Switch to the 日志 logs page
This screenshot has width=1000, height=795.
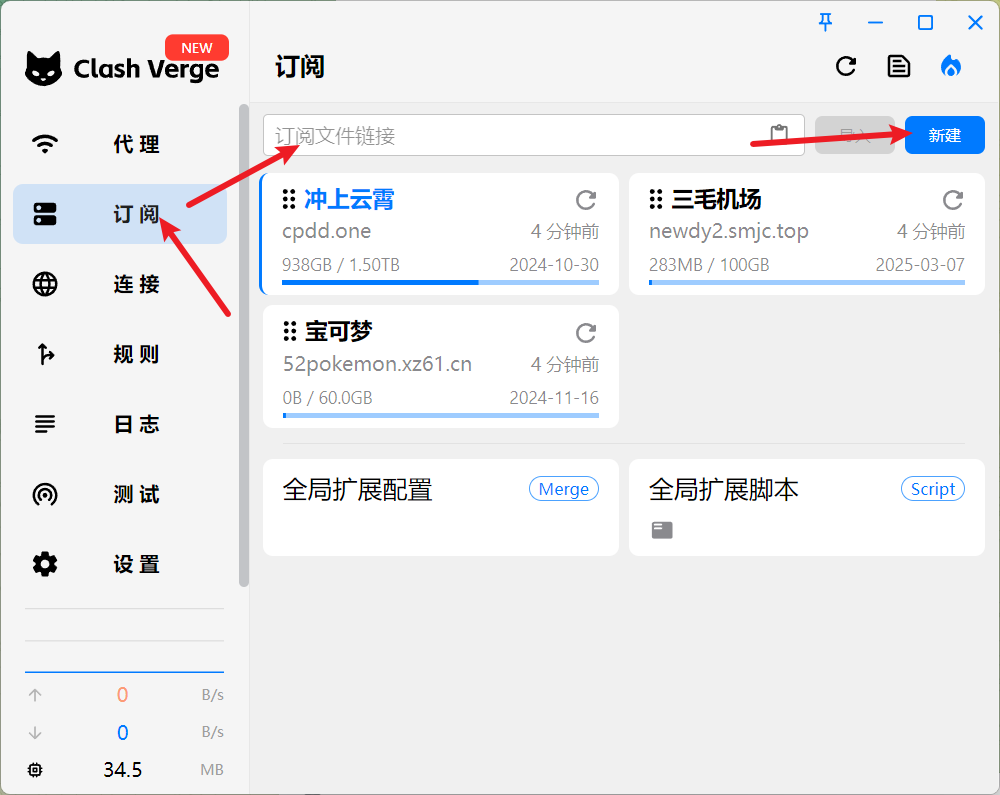[x=120, y=424]
